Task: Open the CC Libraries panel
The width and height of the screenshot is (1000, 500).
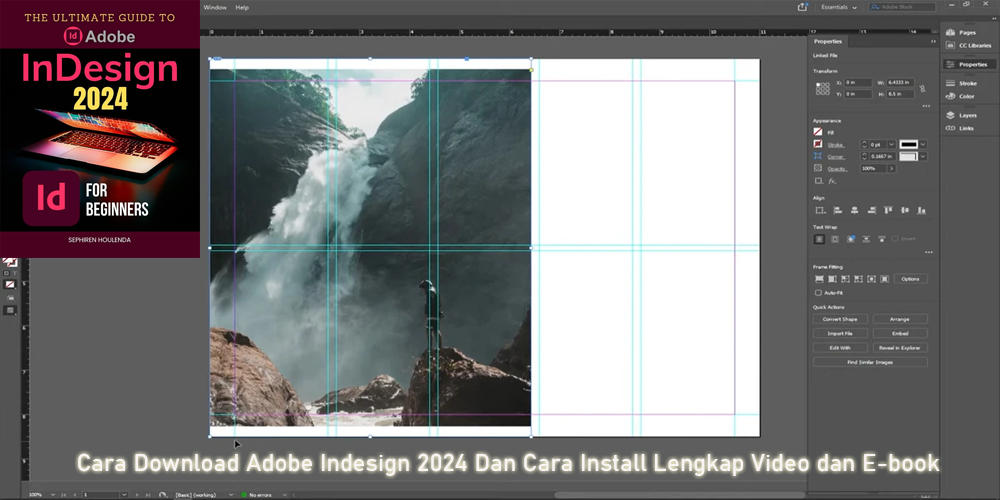Action: point(966,45)
